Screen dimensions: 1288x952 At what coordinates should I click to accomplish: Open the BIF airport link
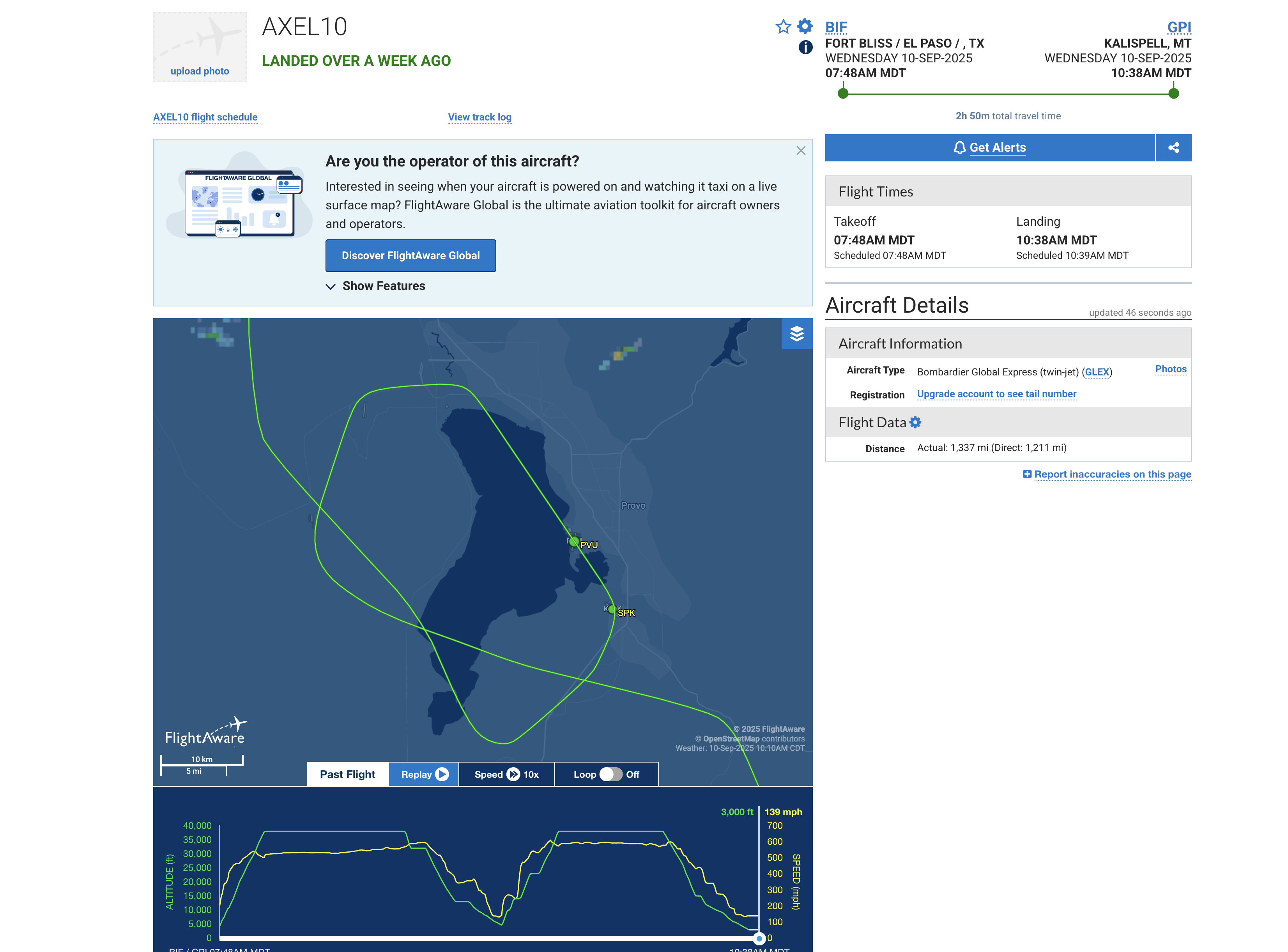pyautogui.click(x=836, y=27)
